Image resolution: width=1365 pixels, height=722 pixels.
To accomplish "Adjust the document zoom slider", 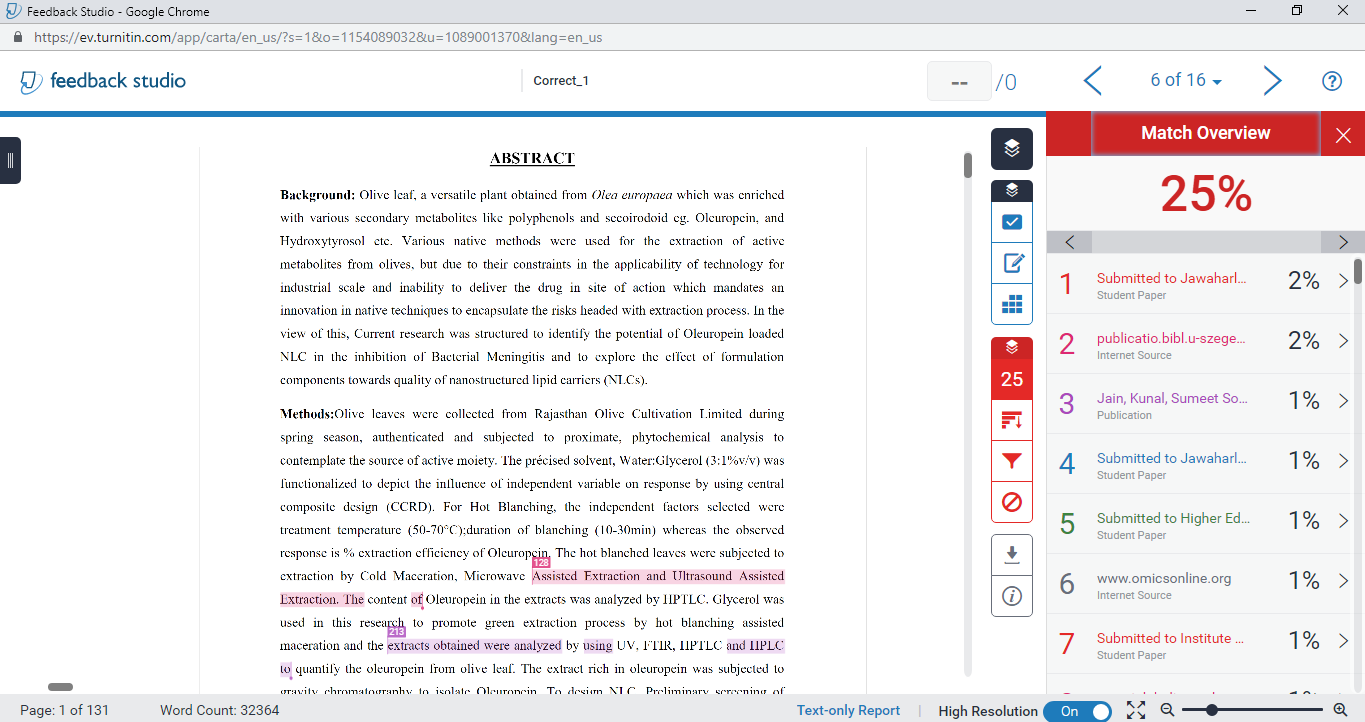I will click(x=1212, y=710).
